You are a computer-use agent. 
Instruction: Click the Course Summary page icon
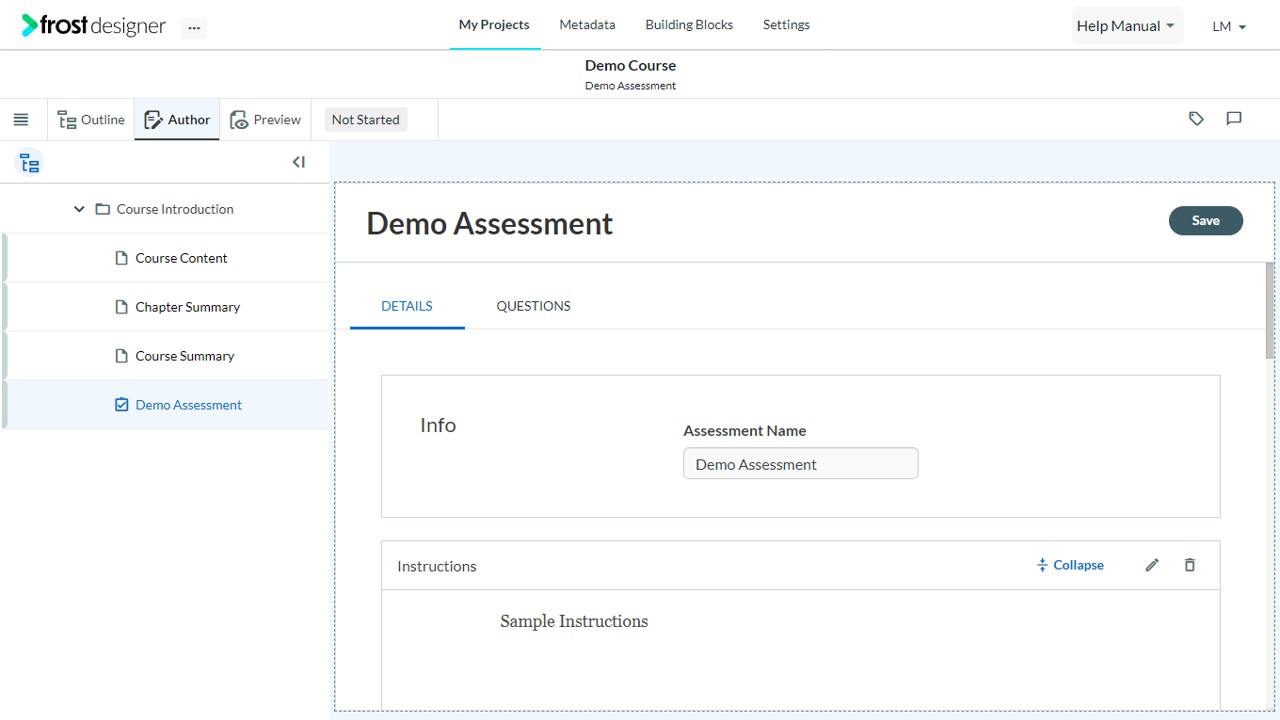(122, 356)
